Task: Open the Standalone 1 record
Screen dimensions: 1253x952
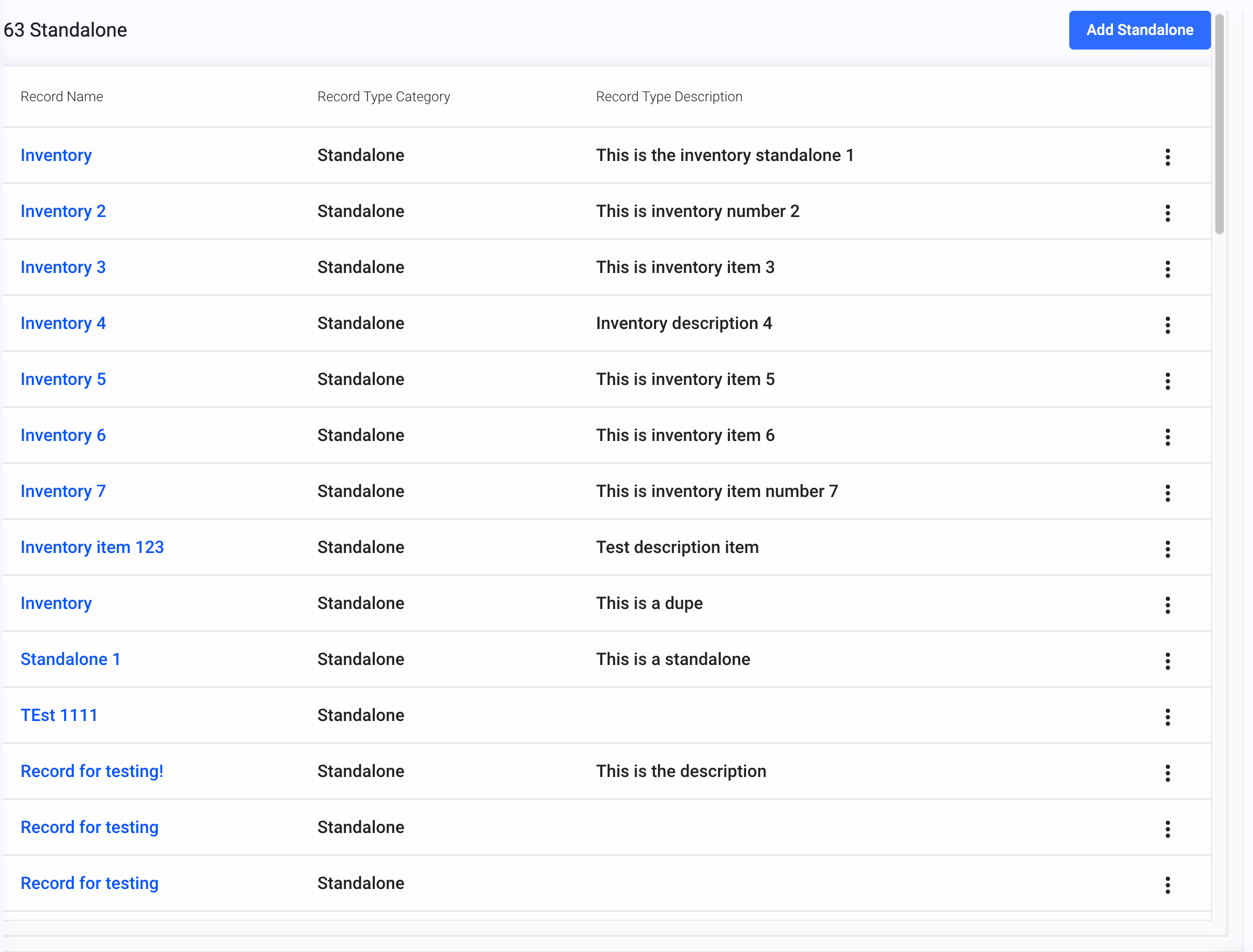Action: (71, 659)
